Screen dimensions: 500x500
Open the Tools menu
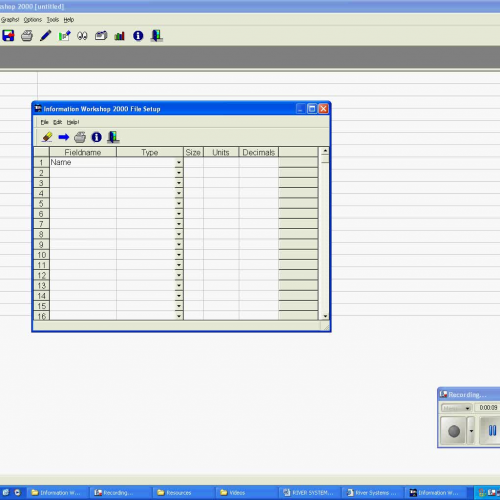tap(53, 20)
